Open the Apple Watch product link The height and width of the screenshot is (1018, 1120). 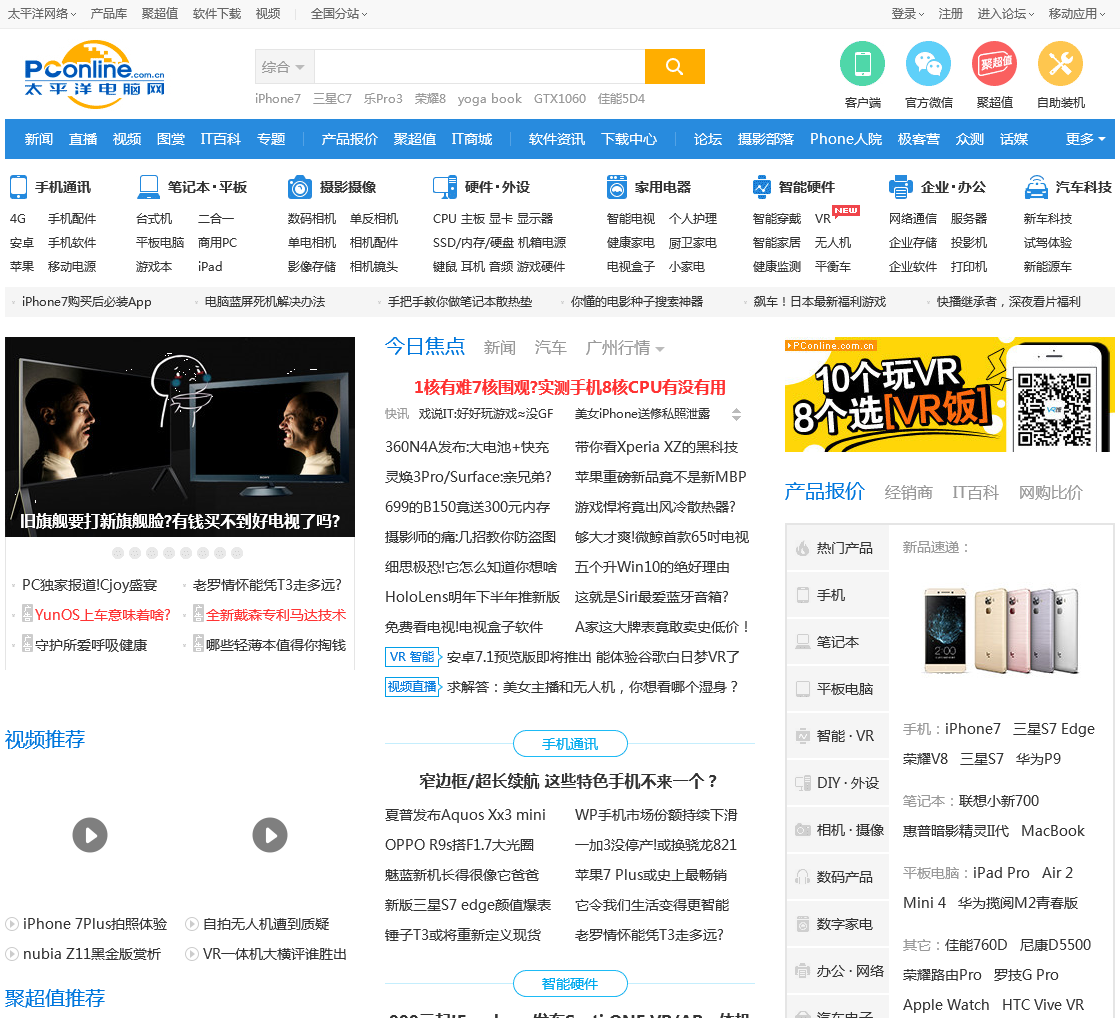(946, 1004)
